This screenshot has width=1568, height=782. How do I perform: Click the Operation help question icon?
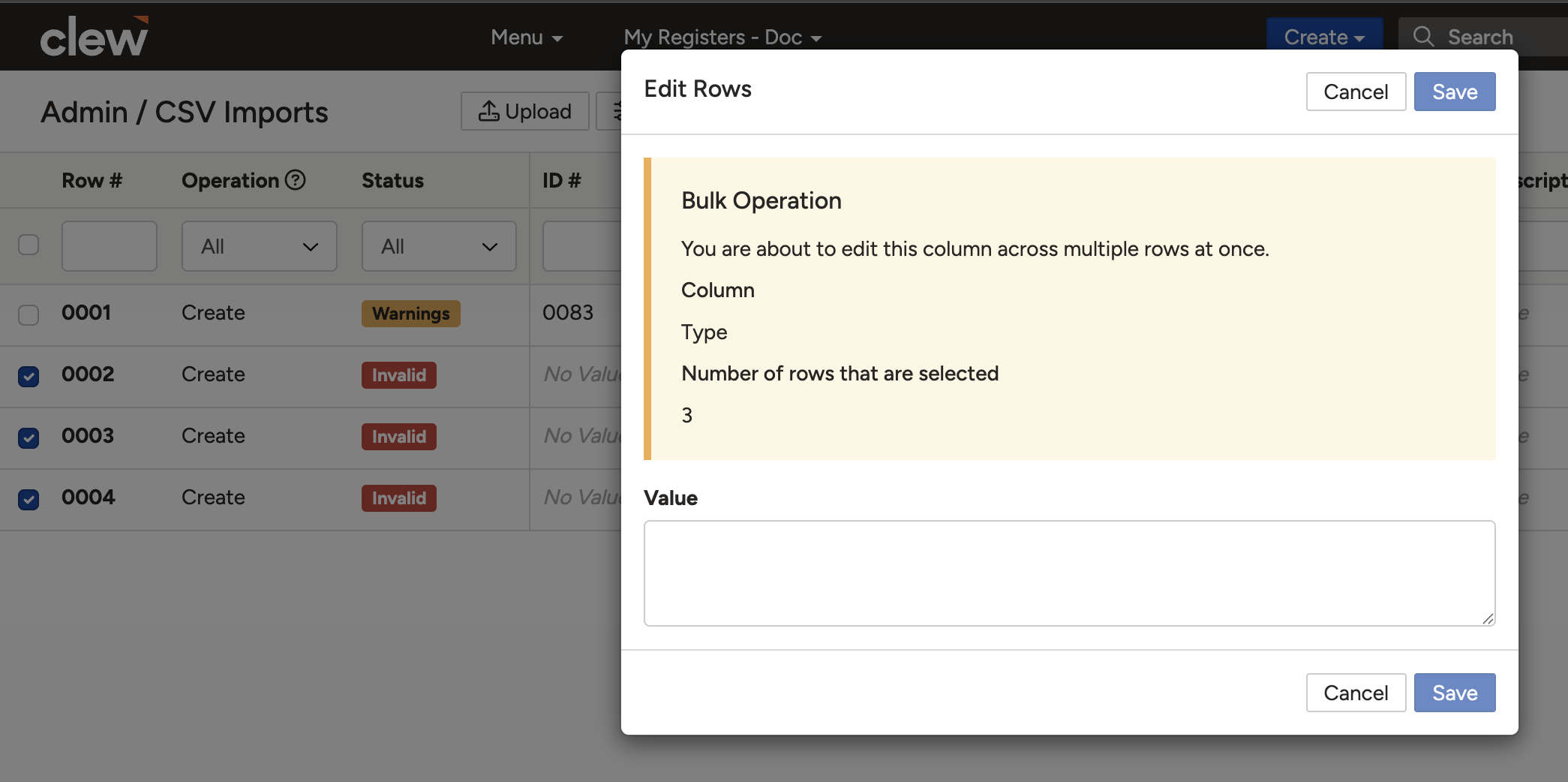click(296, 180)
